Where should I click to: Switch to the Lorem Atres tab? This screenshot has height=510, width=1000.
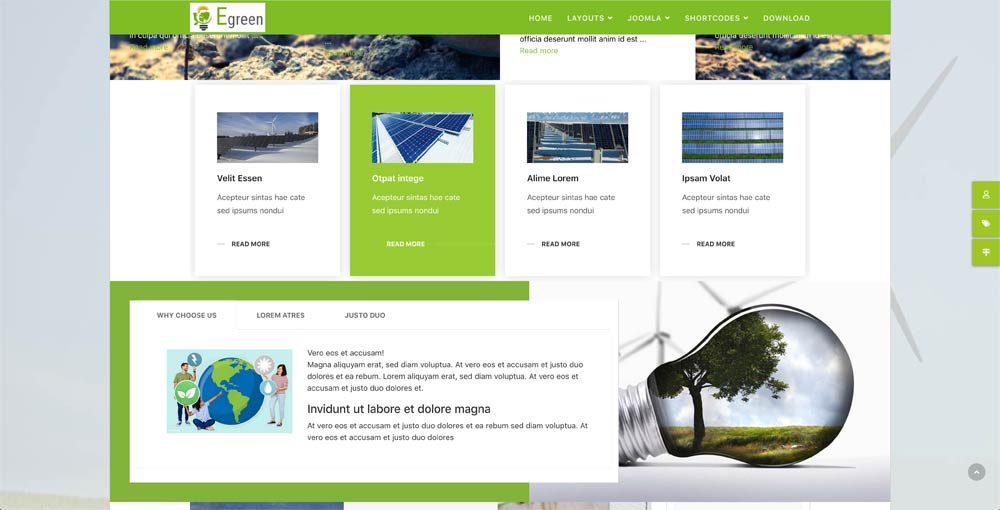280,315
